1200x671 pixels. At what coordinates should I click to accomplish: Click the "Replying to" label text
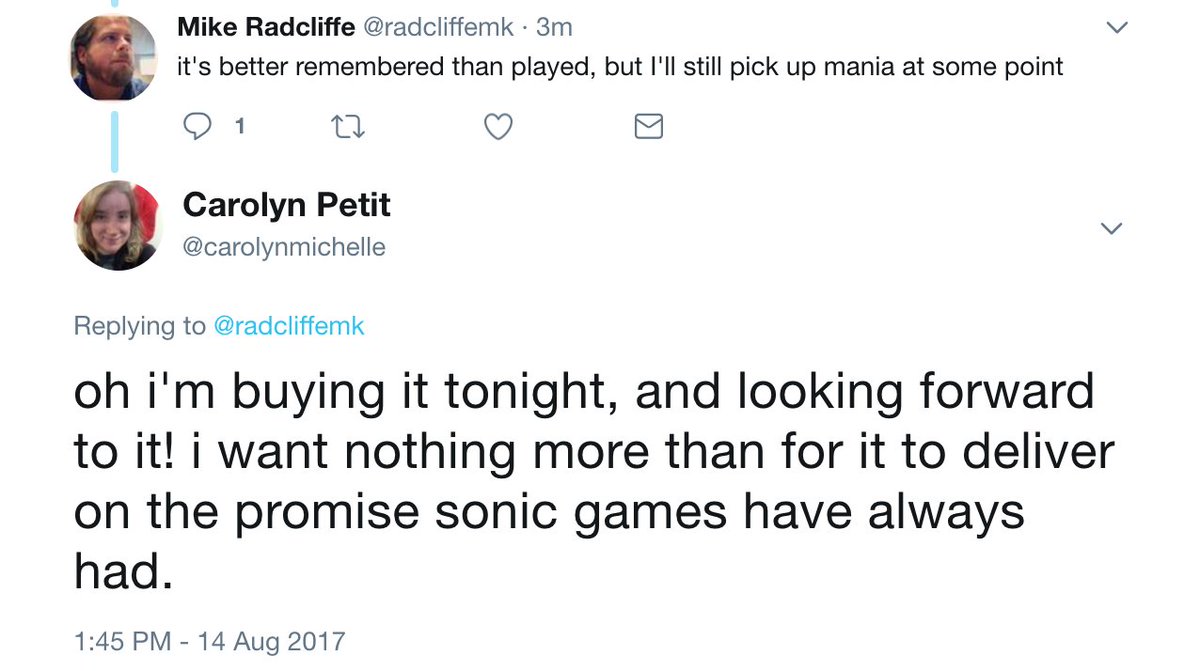pos(139,326)
